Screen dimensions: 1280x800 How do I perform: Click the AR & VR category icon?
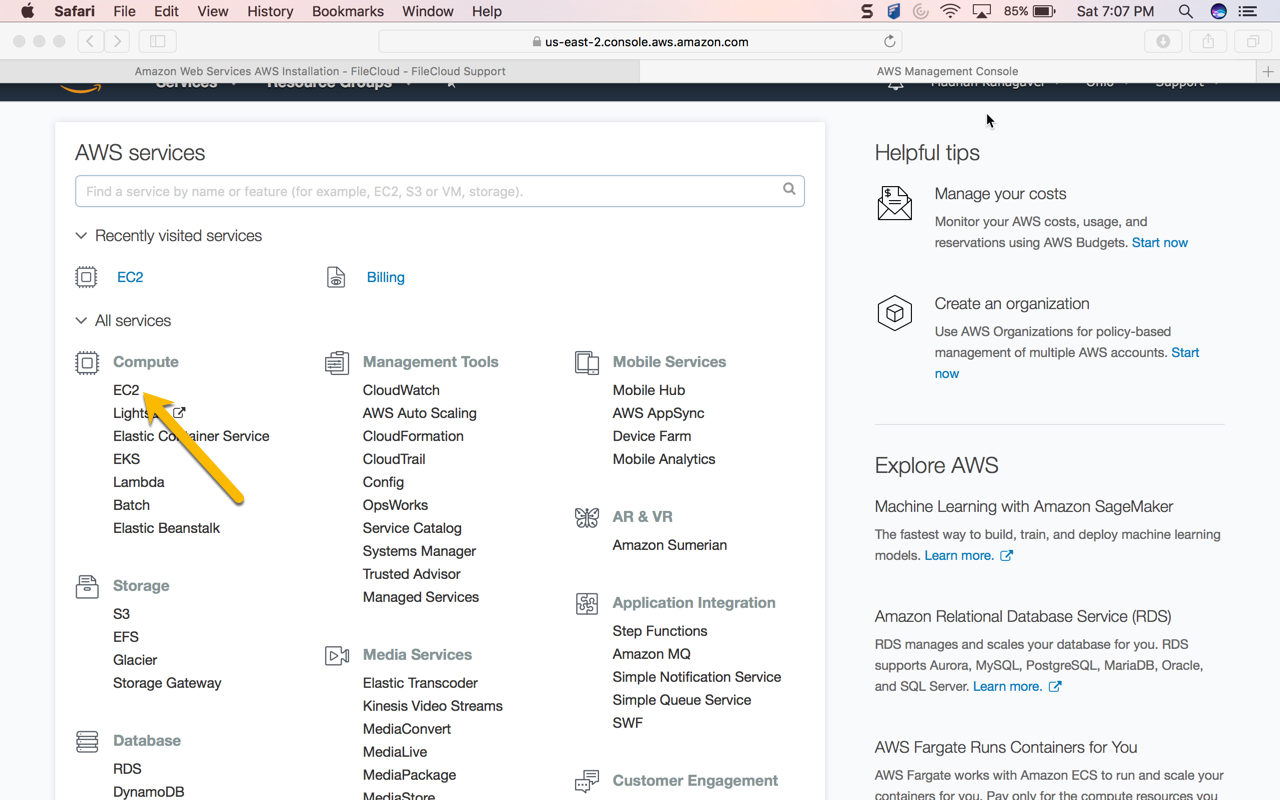pos(586,517)
